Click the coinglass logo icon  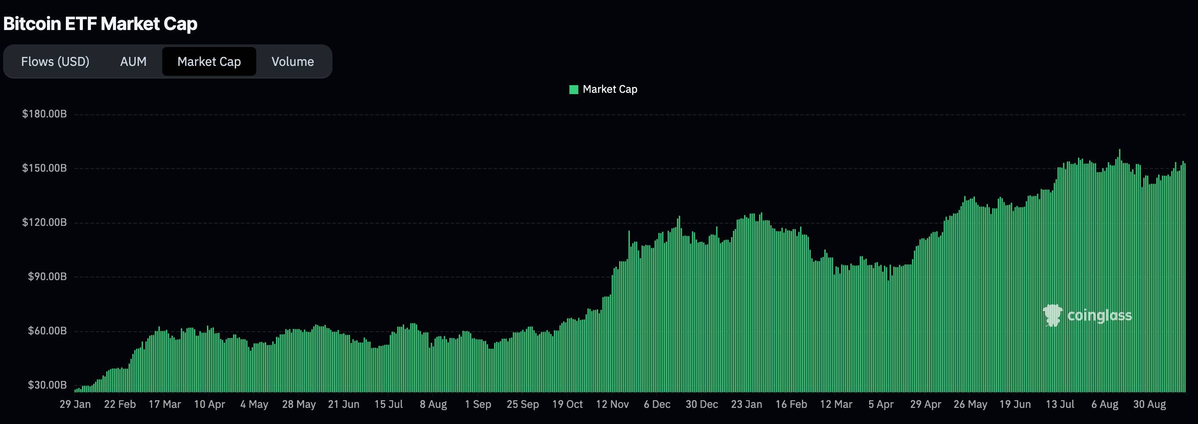coord(1051,316)
